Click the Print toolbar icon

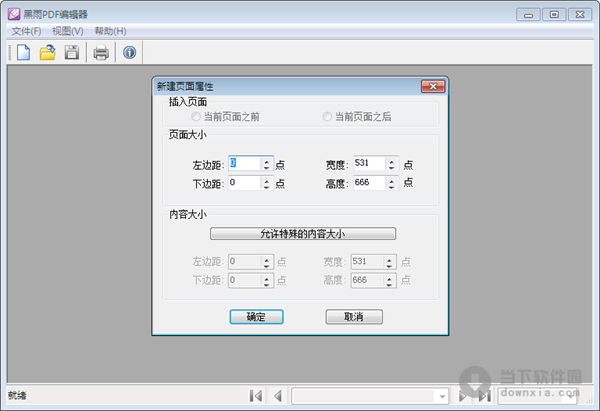tap(101, 52)
